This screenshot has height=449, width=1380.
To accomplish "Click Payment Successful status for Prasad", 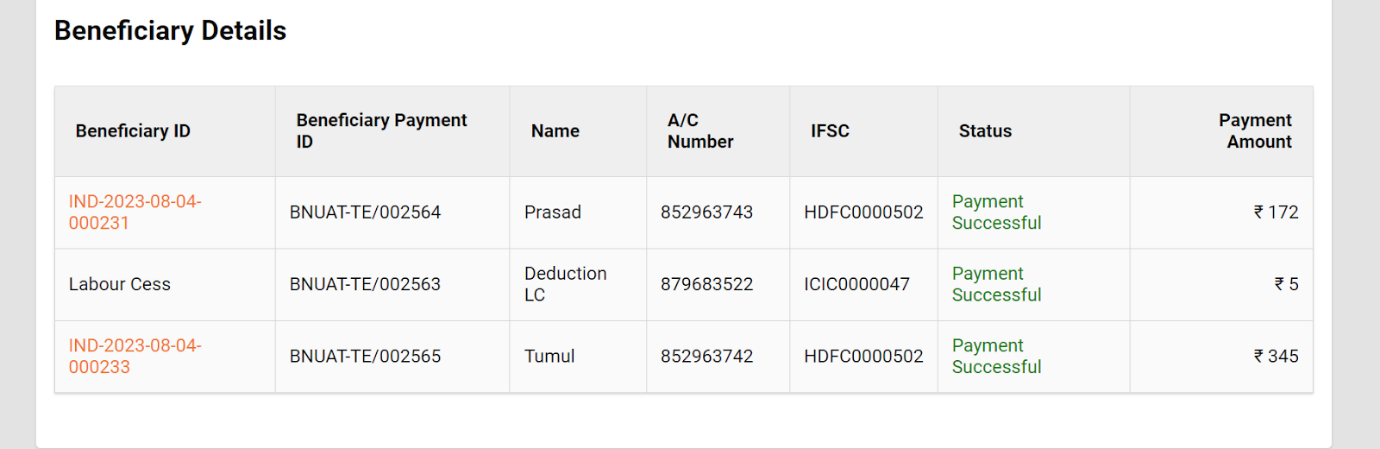I will coord(996,212).
